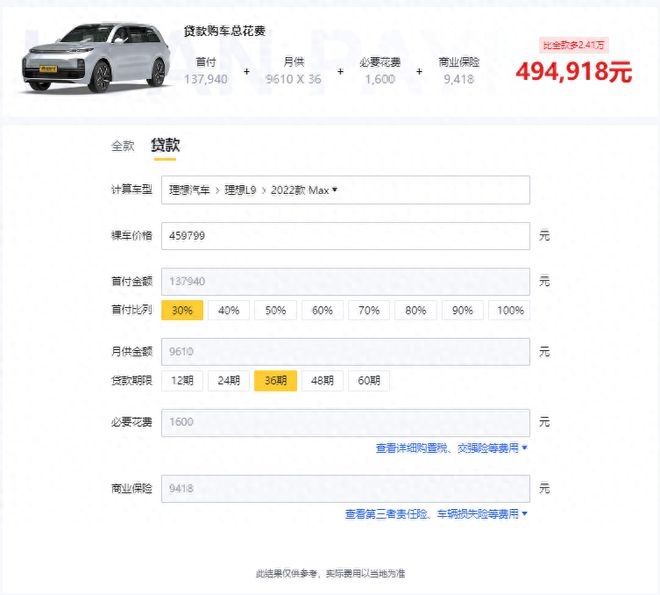The width and height of the screenshot is (660, 595).
Task: Click the 裸车价格 input field
Action: (345, 236)
